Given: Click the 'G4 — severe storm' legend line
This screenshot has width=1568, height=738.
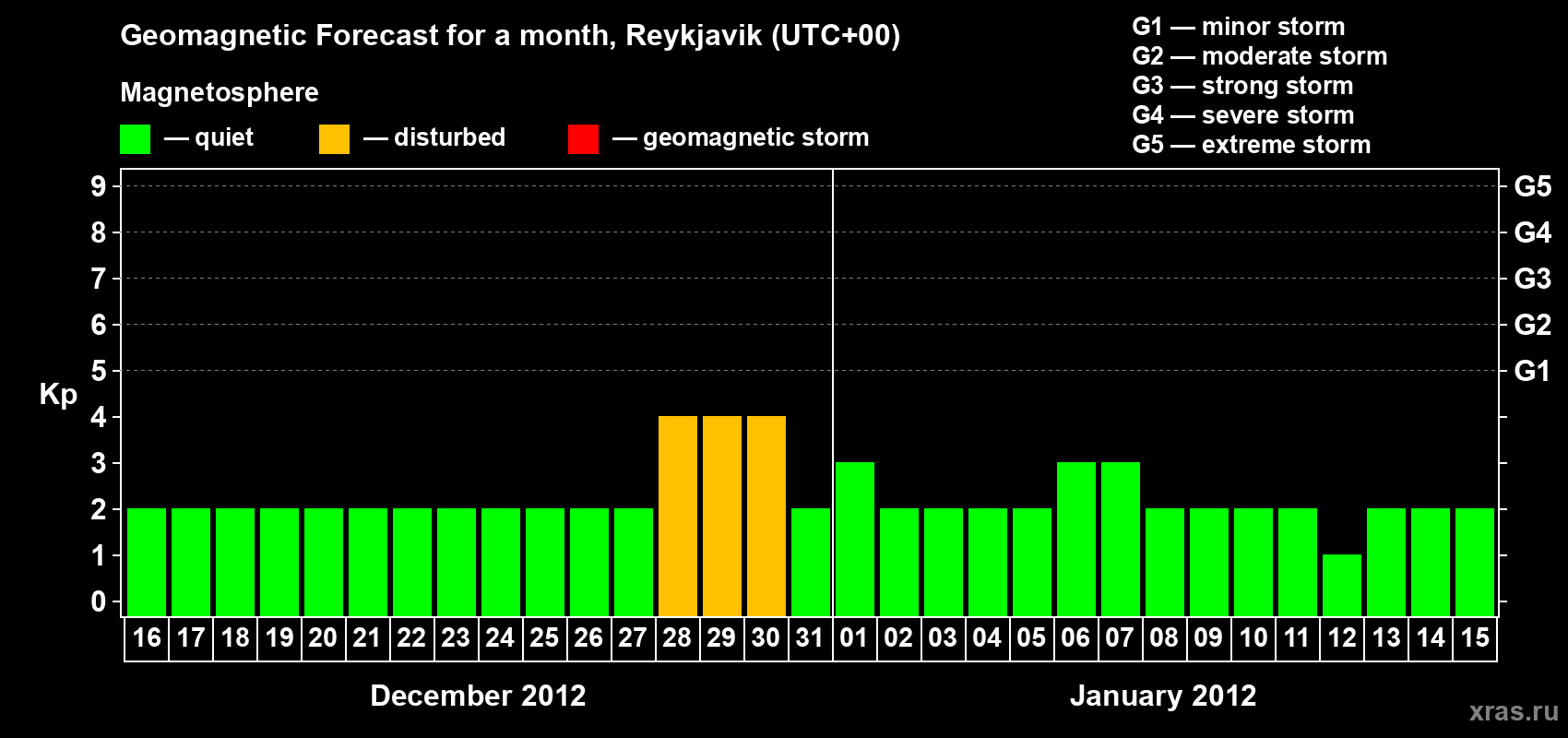Looking at the screenshot, I should tap(1243, 115).
